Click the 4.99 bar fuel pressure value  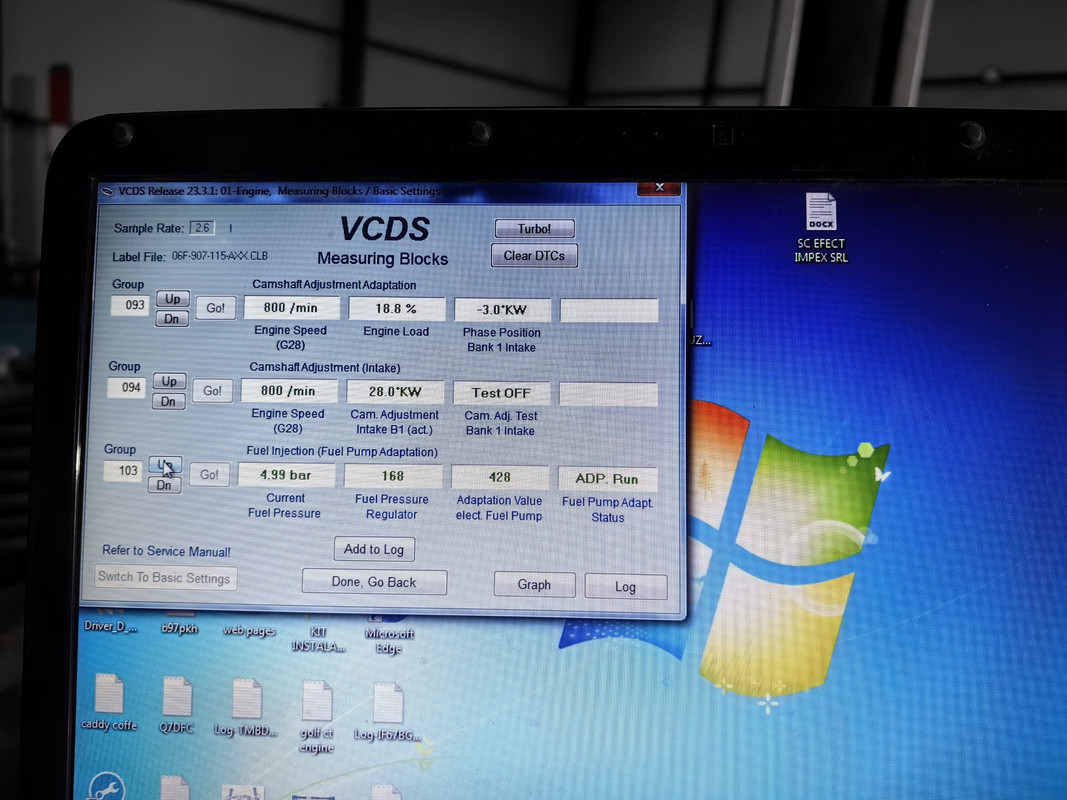tap(286, 475)
